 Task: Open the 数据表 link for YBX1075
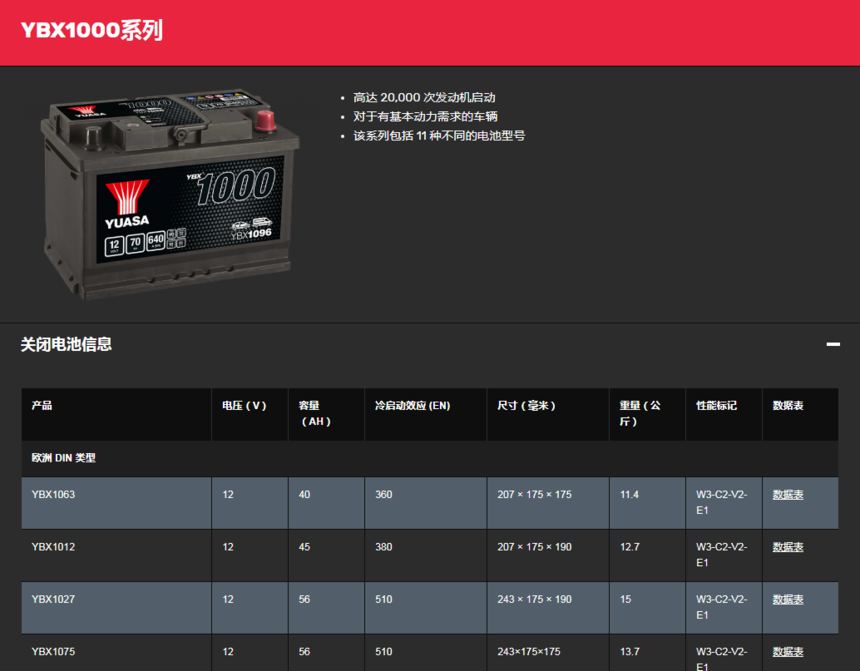click(788, 652)
